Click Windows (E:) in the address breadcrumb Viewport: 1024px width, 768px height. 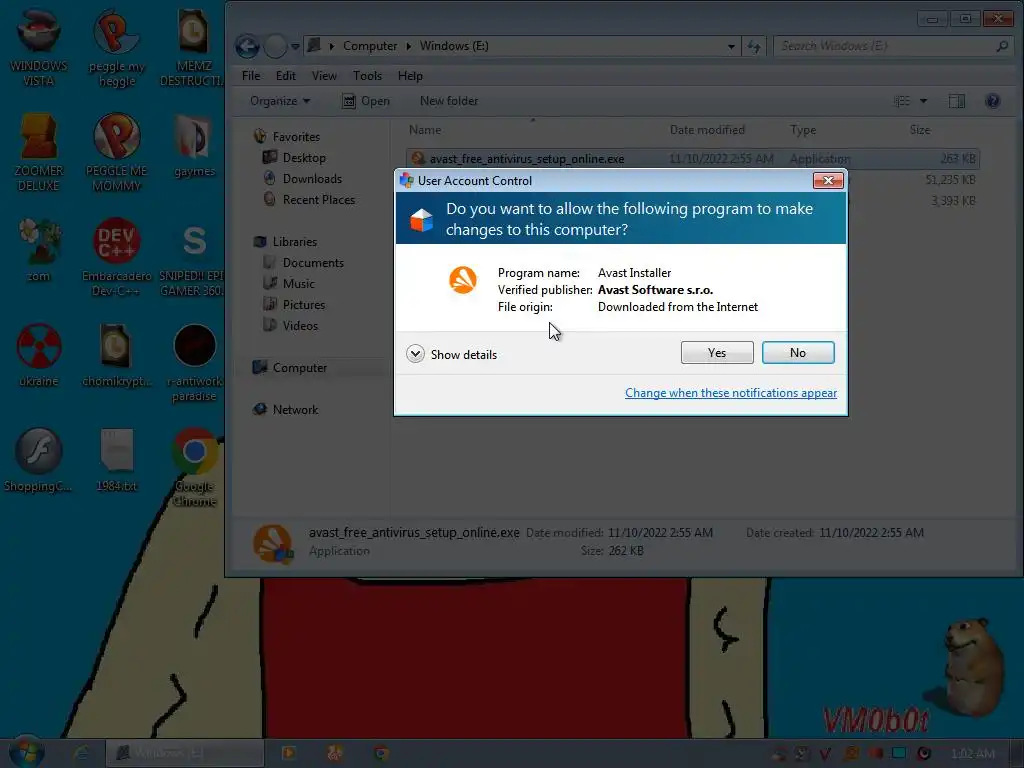(454, 46)
